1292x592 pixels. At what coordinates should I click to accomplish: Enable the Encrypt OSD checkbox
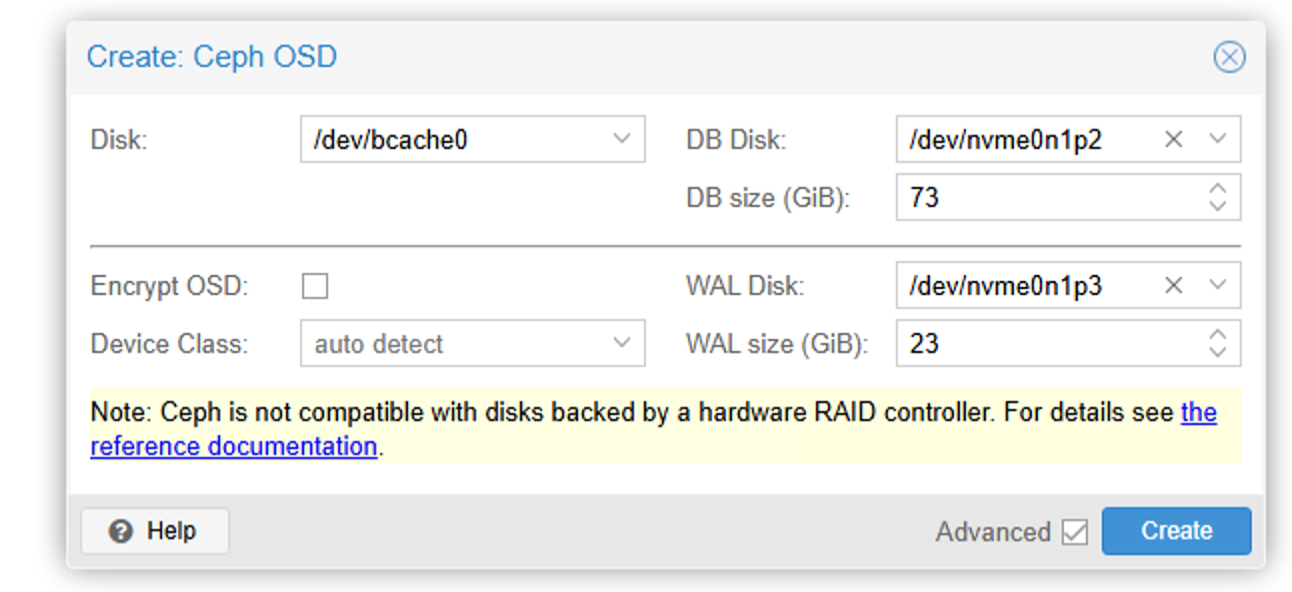coord(315,287)
